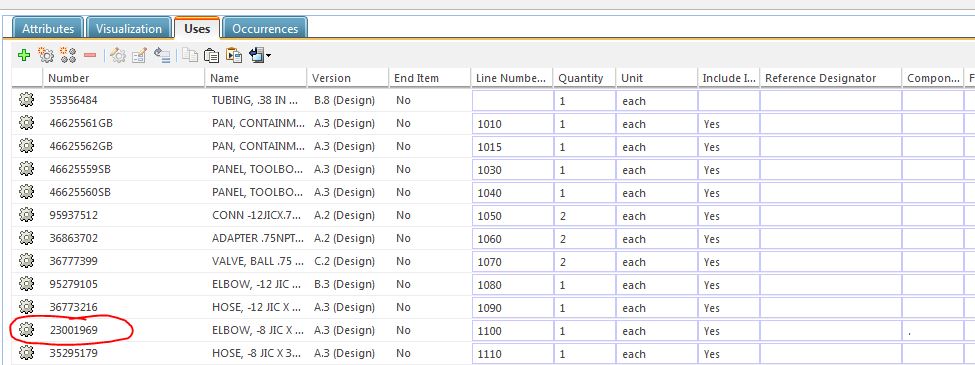Click gear icon of part 35356484

(x=26, y=100)
